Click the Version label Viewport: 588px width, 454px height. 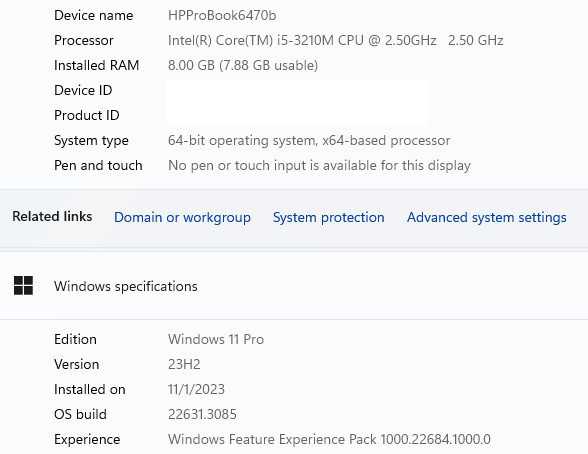coord(76,364)
